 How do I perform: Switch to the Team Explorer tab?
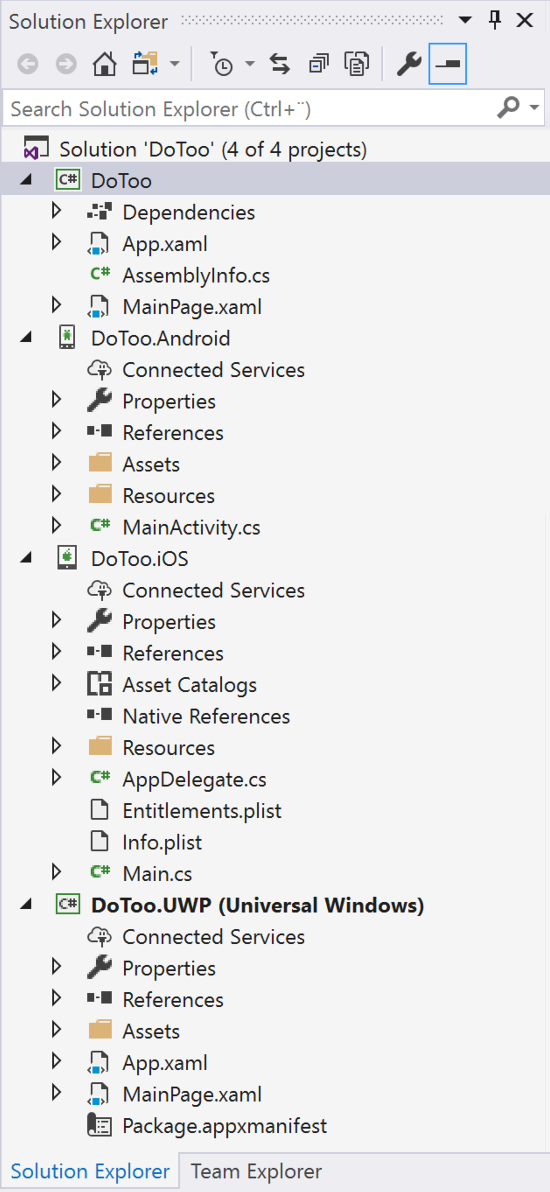tap(256, 1171)
